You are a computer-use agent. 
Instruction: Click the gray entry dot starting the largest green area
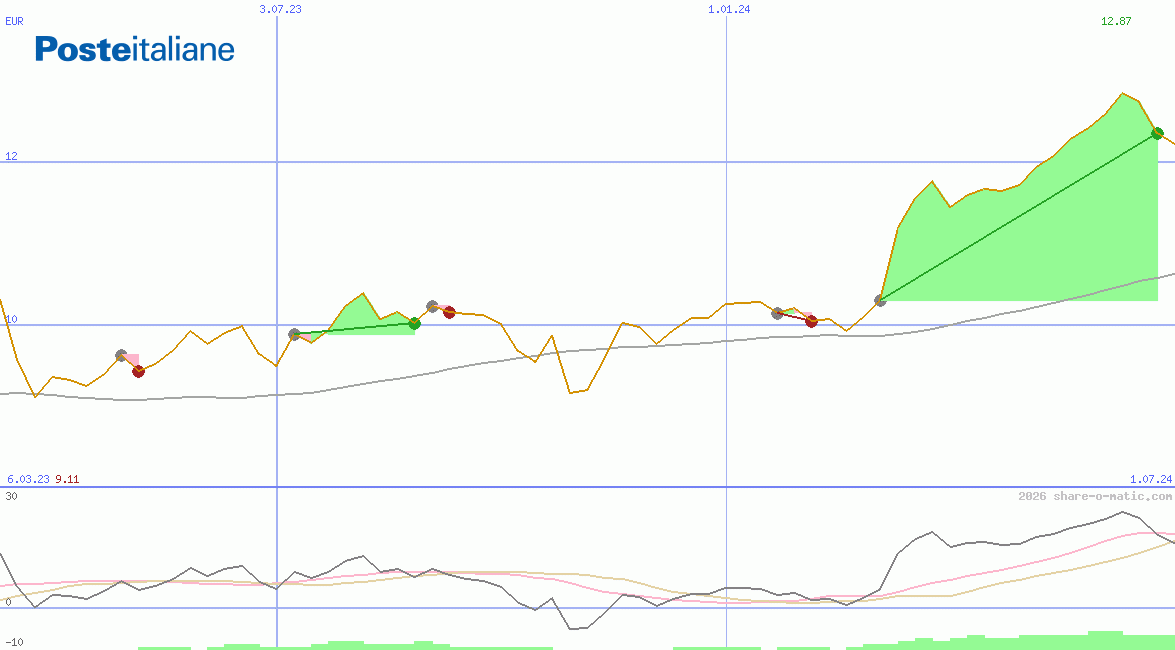(x=880, y=300)
